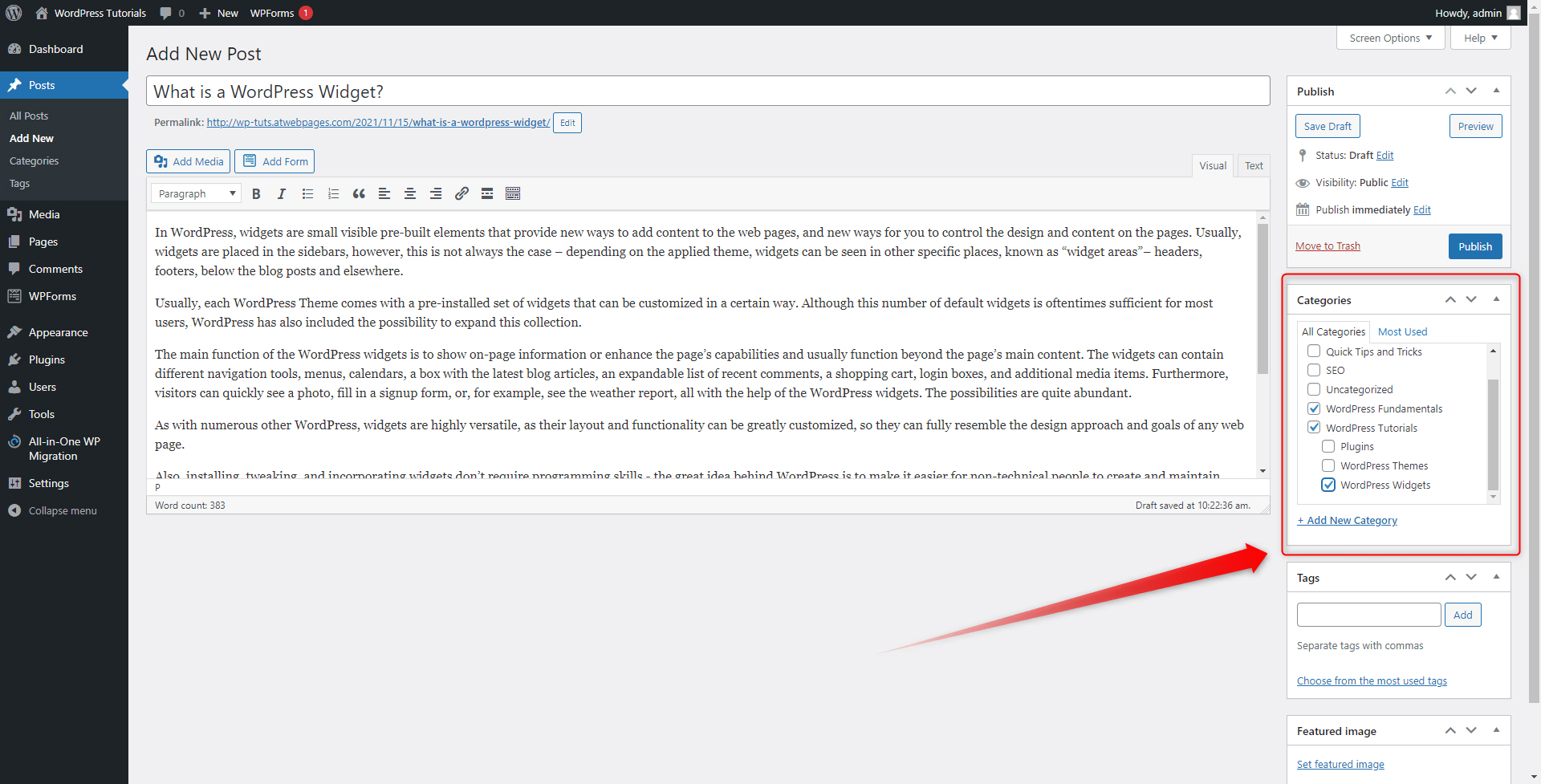This screenshot has width=1541, height=784.
Task: Preview the post
Action: coord(1475,126)
